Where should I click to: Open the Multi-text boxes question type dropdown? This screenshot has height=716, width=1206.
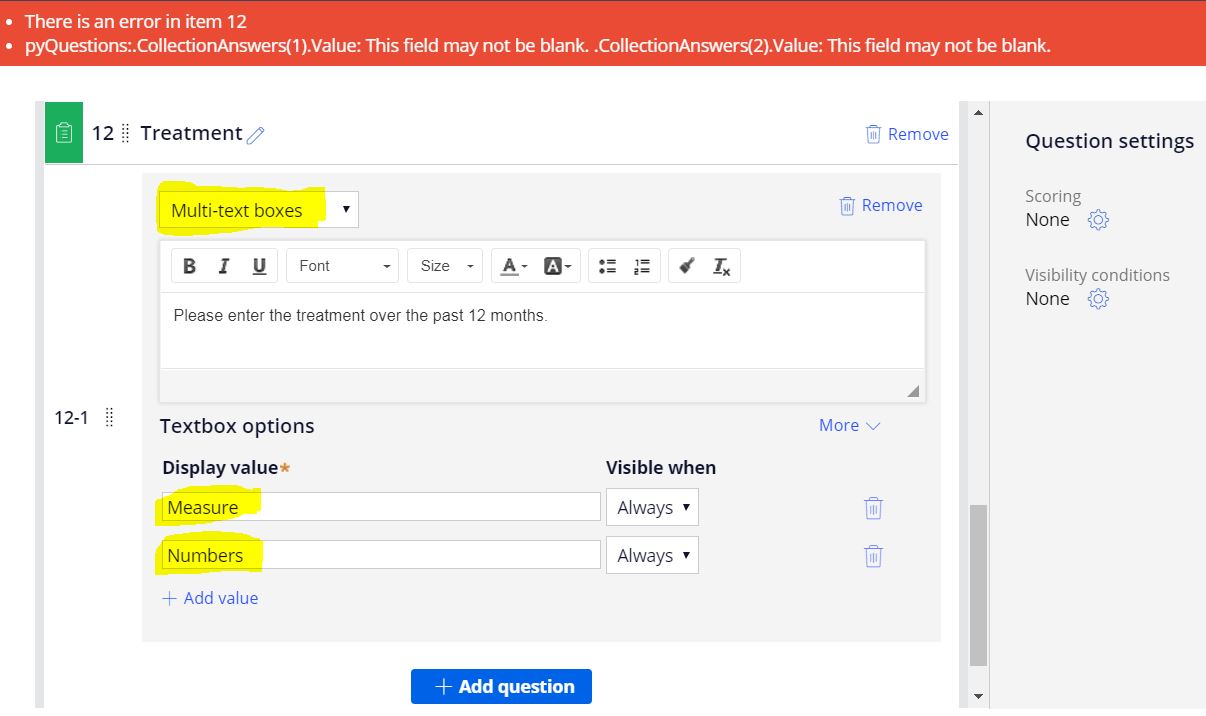258,210
